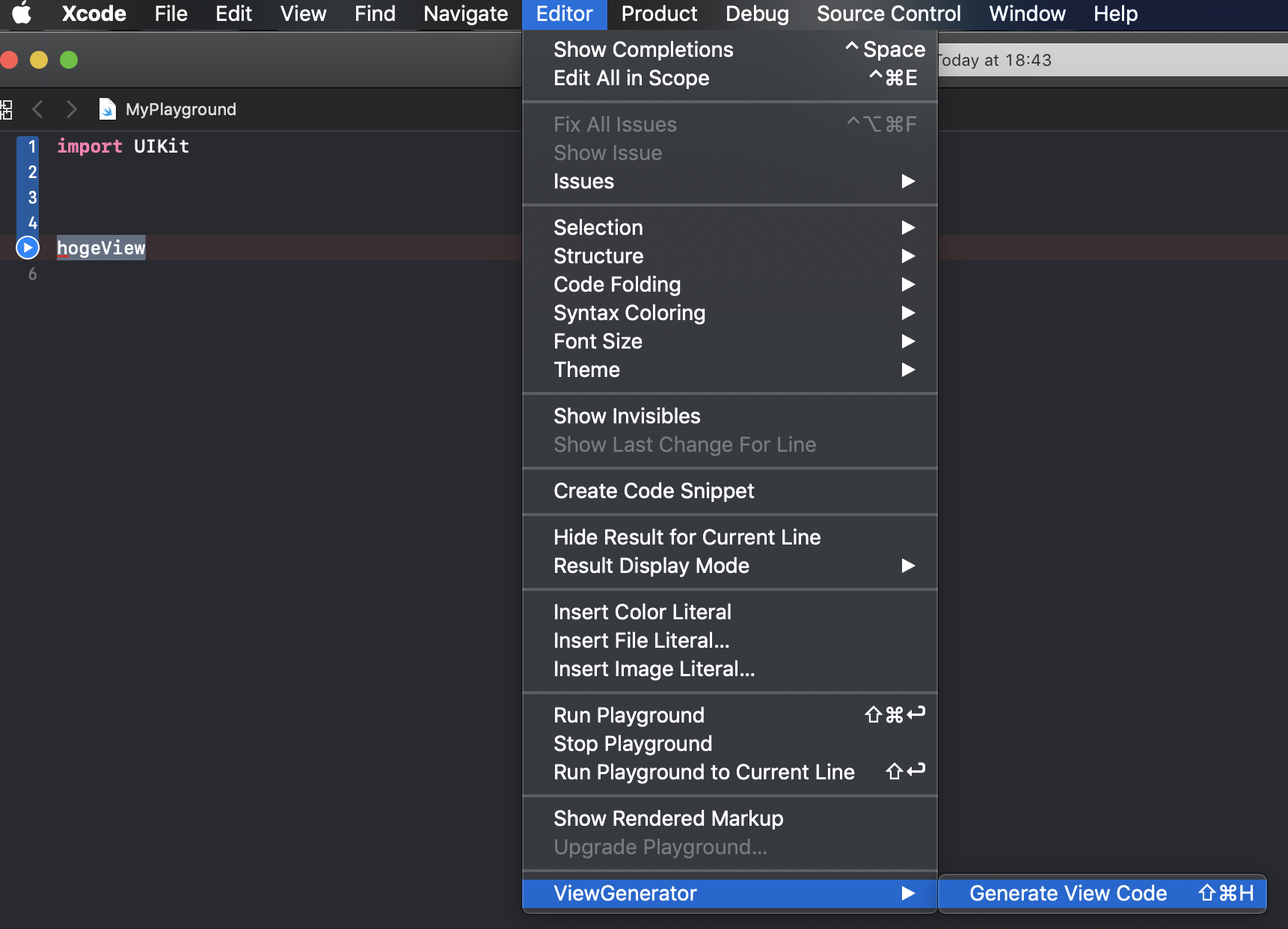The width and height of the screenshot is (1288, 929).
Task: Close the Editor menu in menu bar
Action: tap(564, 13)
